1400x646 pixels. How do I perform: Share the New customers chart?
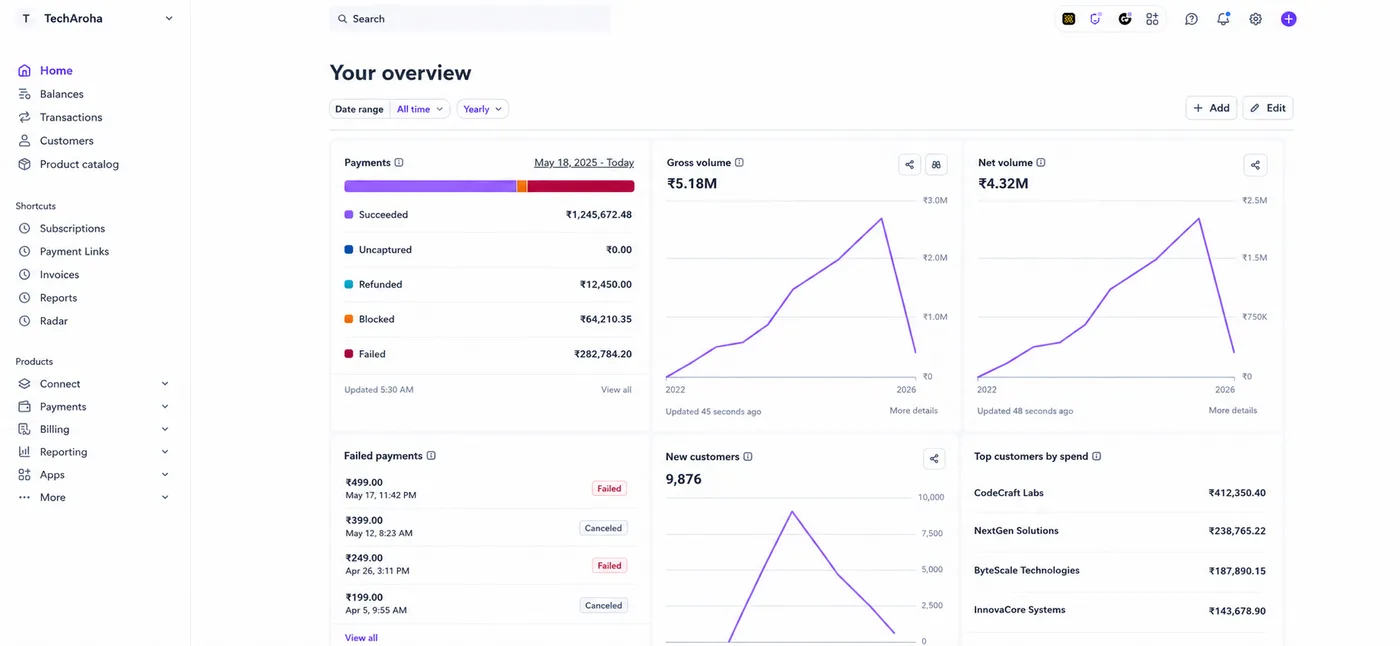[934, 459]
